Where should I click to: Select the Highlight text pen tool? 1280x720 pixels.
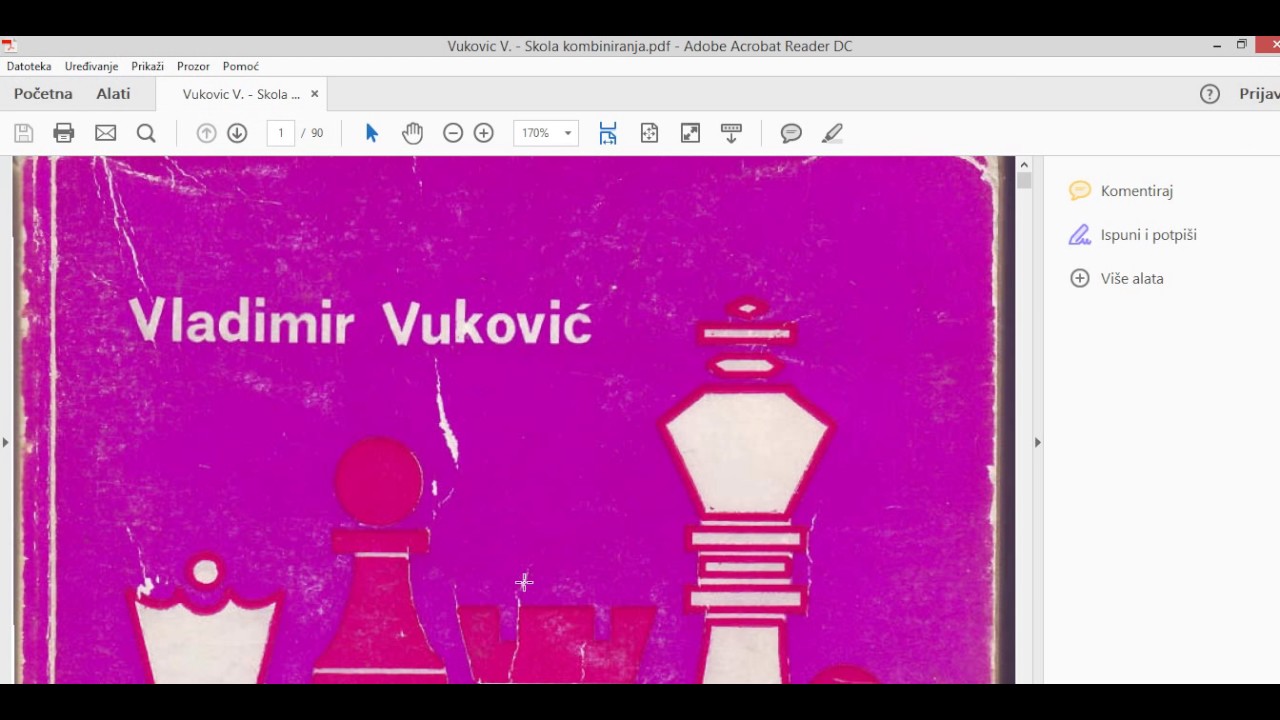(832, 133)
